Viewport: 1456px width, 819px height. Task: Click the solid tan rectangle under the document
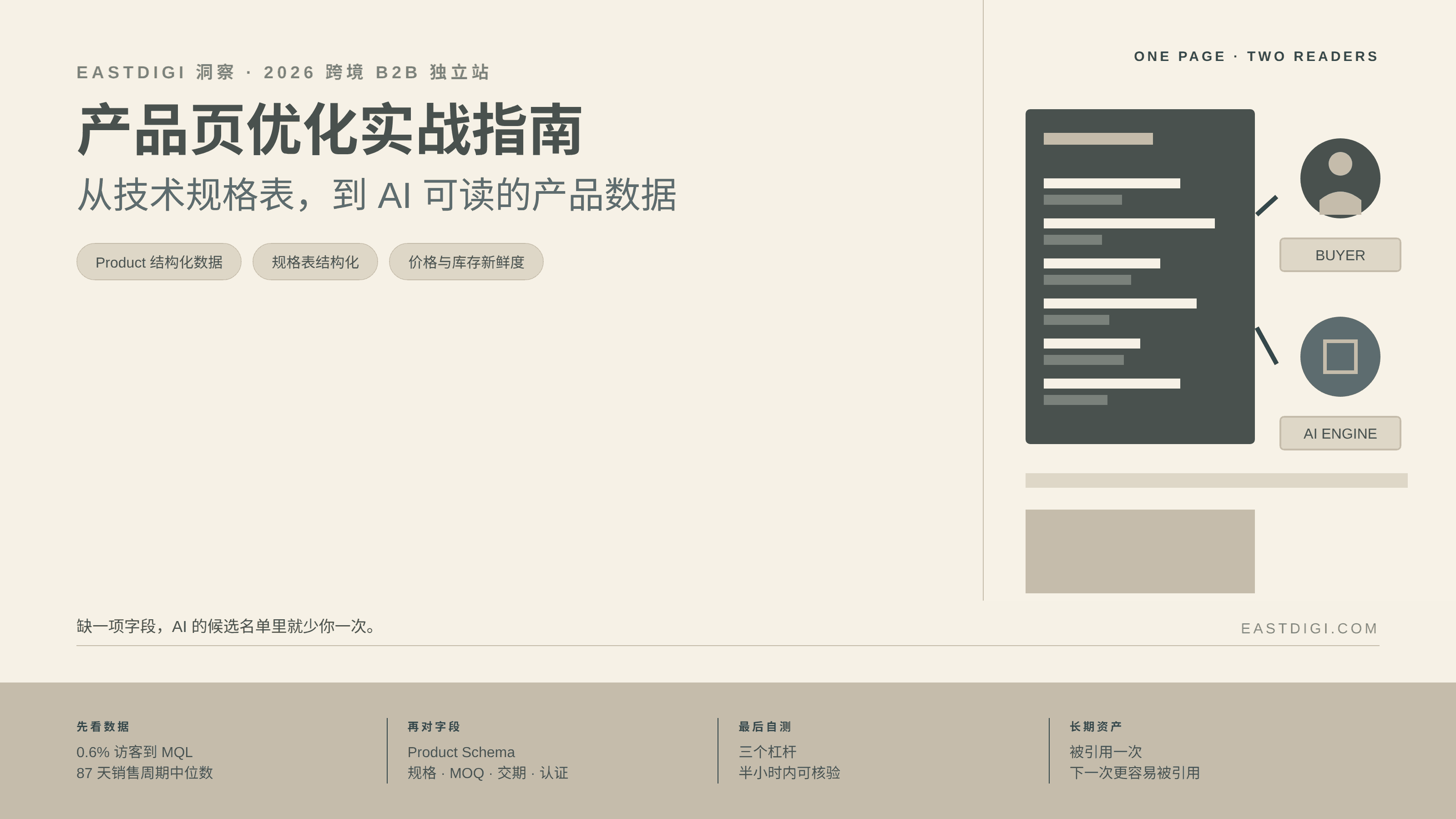tap(1139, 551)
